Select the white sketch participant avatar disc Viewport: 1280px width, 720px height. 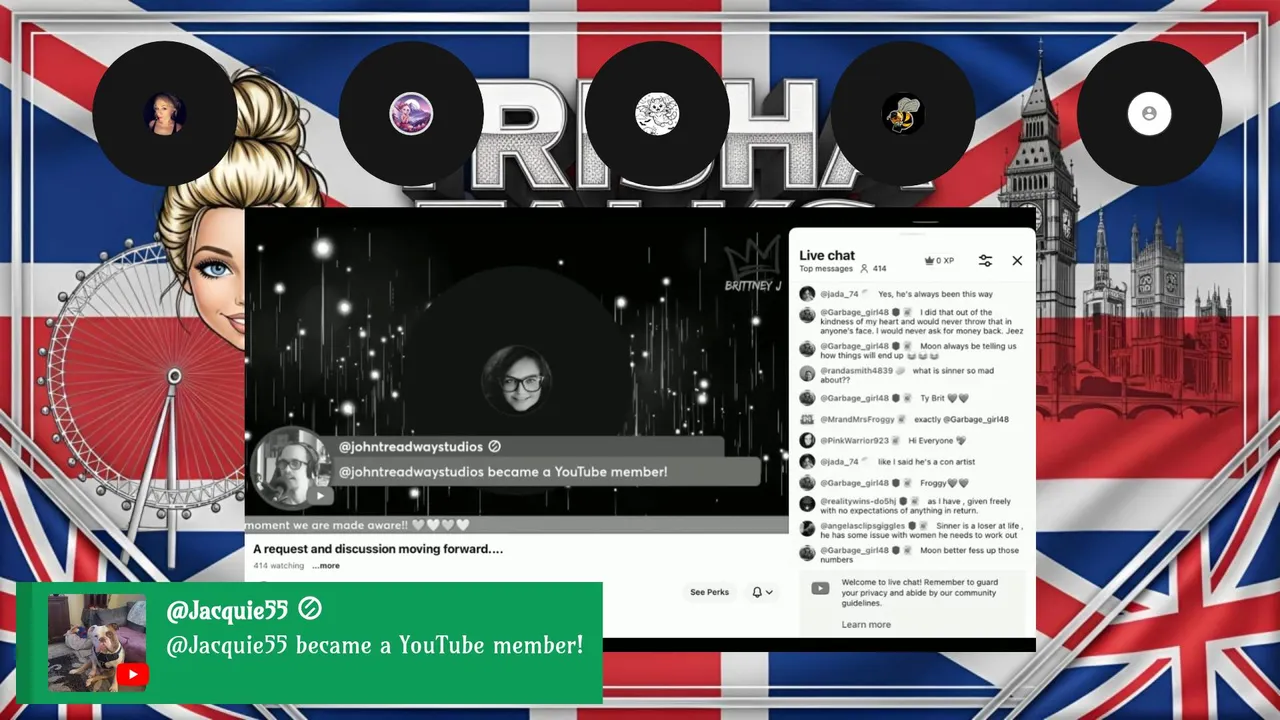[x=657, y=113]
